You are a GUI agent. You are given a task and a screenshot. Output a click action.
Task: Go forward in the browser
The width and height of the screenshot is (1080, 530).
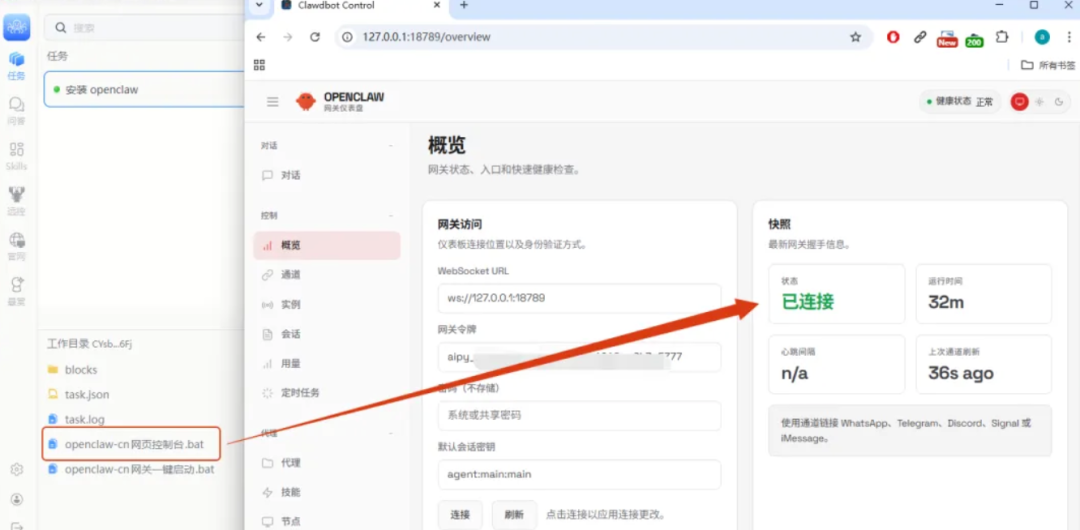[288, 37]
